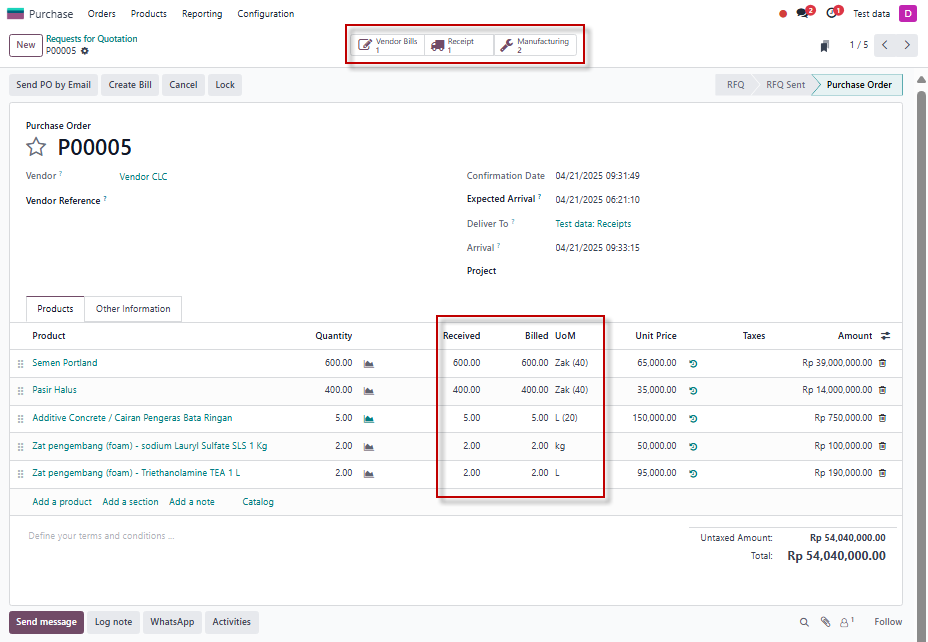Open the Configuration menu
Image resolution: width=928 pixels, height=642 pixels.
[266, 14]
